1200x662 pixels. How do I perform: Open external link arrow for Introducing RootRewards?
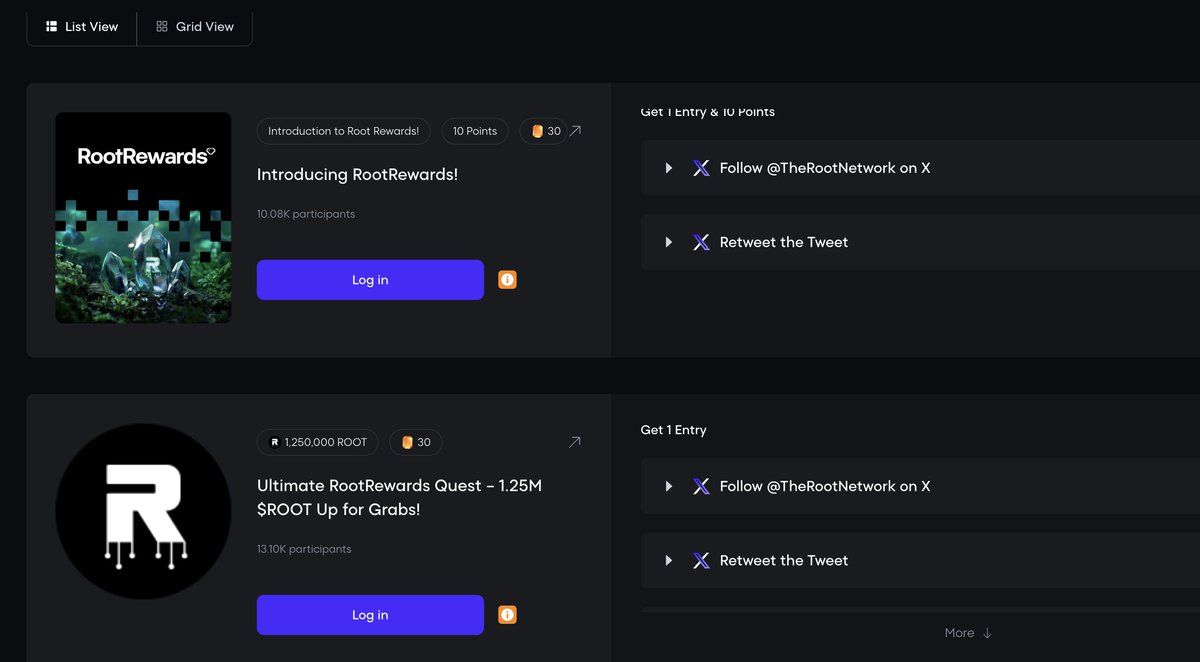(575, 131)
